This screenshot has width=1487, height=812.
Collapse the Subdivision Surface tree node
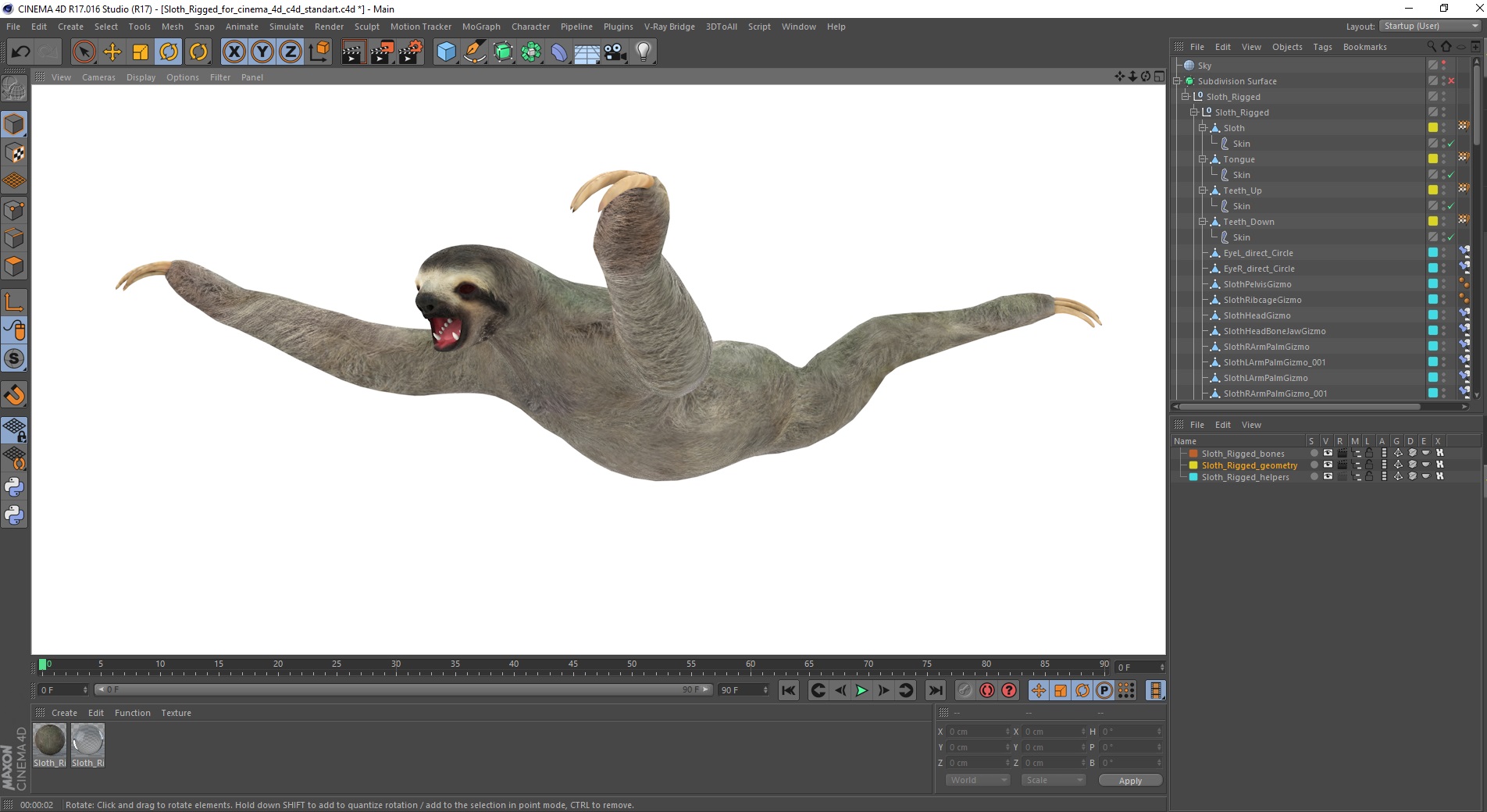[x=1176, y=81]
